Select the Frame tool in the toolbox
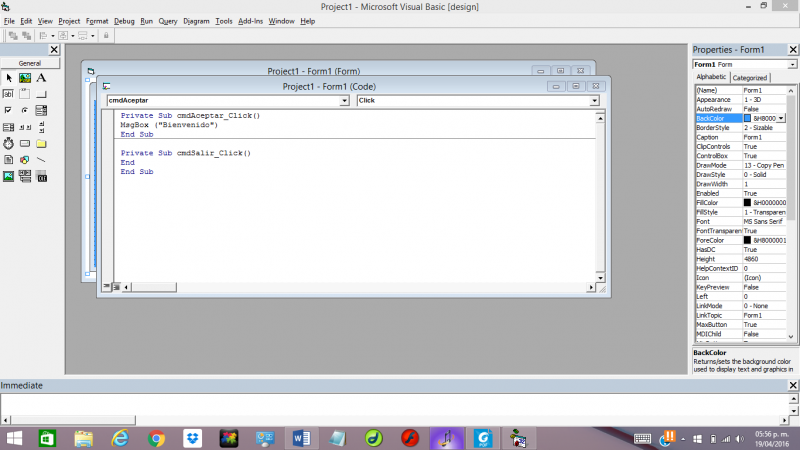This screenshot has width=800, height=450. pyautogui.click(x=25, y=94)
